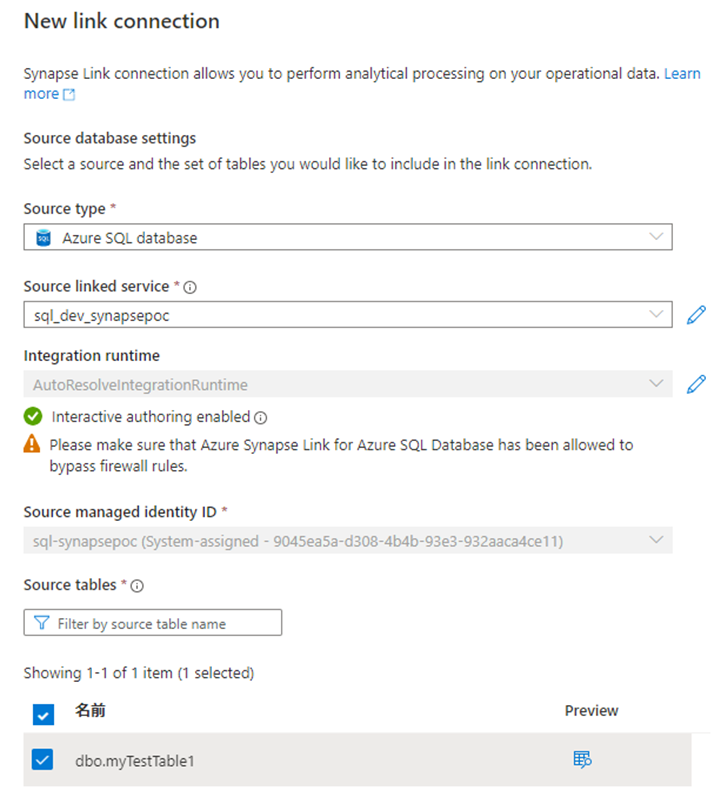Click info icon next to Source linked service
This screenshot has width=721, height=804.
click(x=190, y=287)
